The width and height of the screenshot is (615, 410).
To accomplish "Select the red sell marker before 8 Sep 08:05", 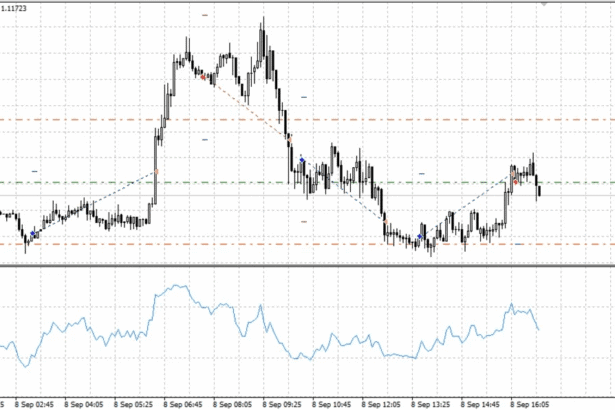I will [203, 77].
